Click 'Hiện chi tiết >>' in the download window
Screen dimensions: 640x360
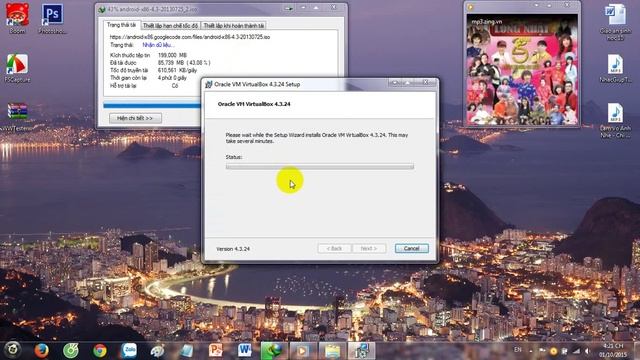click(x=135, y=118)
